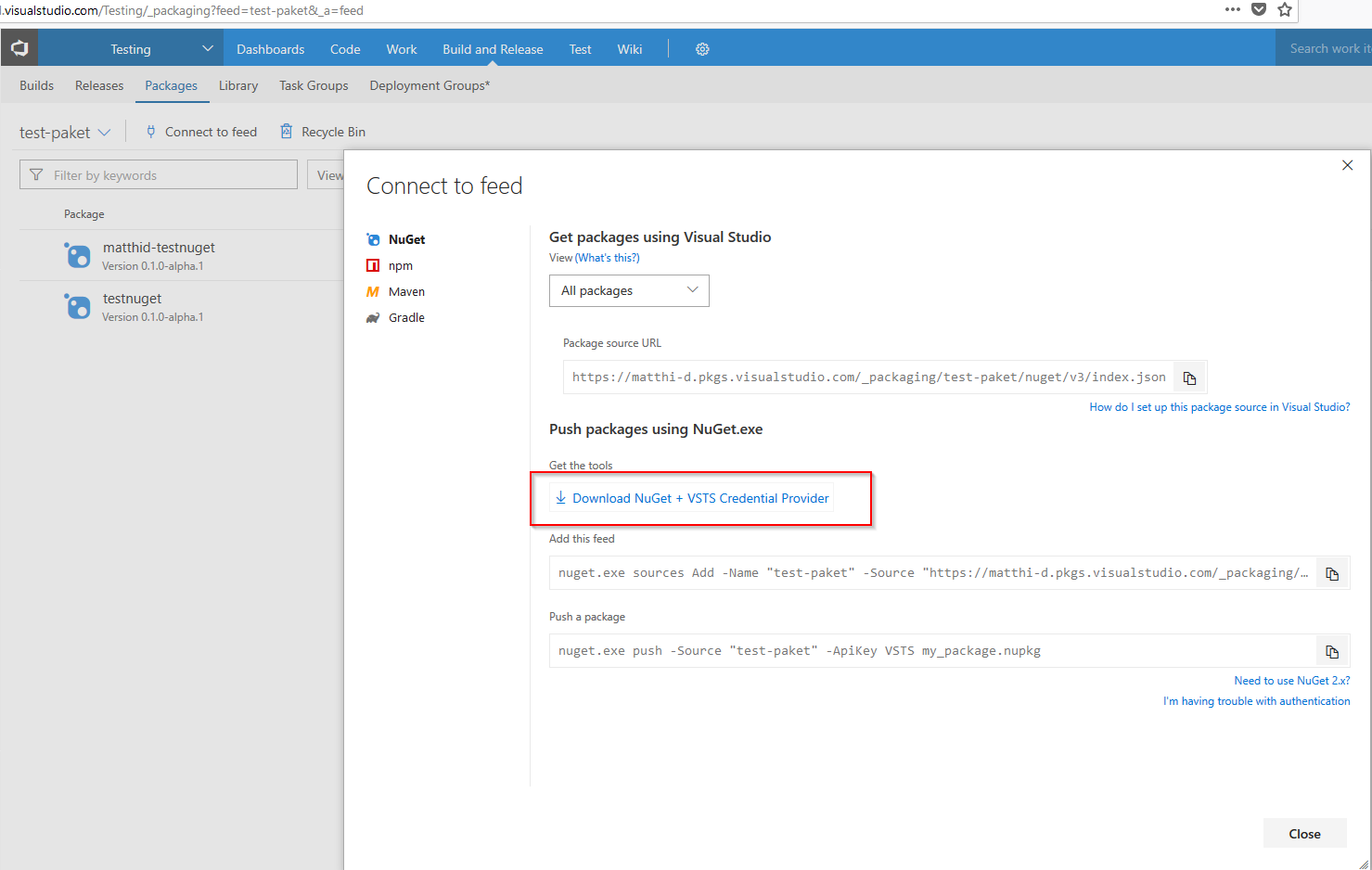Switch to the Deployment Groups tab
1372x870 pixels.
[x=430, y=85]
